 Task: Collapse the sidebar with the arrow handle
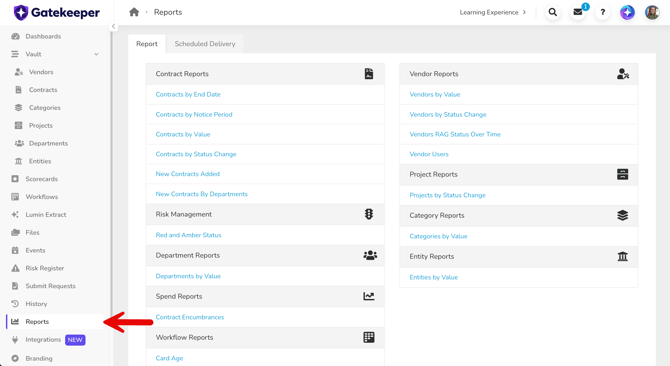(113, 26)
